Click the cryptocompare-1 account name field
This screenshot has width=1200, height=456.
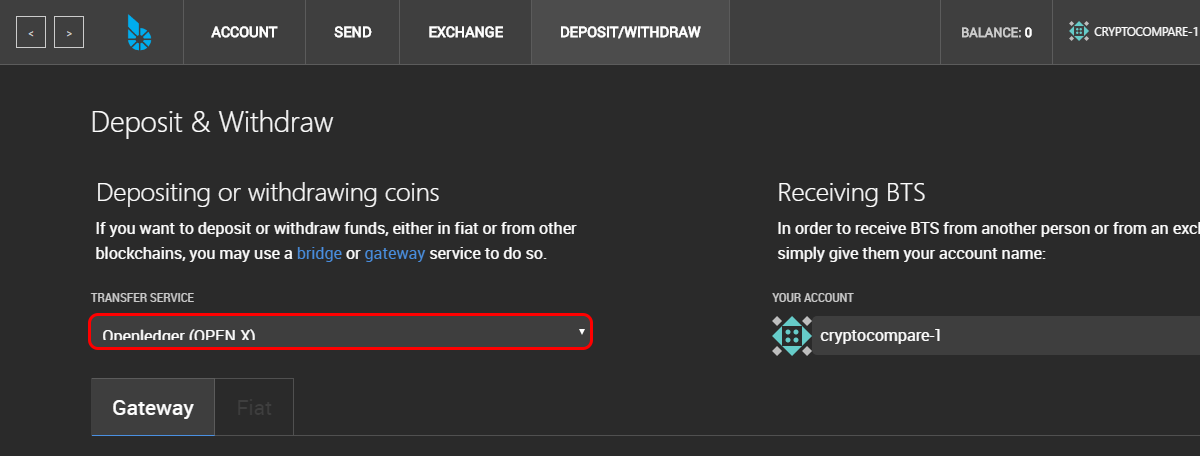1006,336
